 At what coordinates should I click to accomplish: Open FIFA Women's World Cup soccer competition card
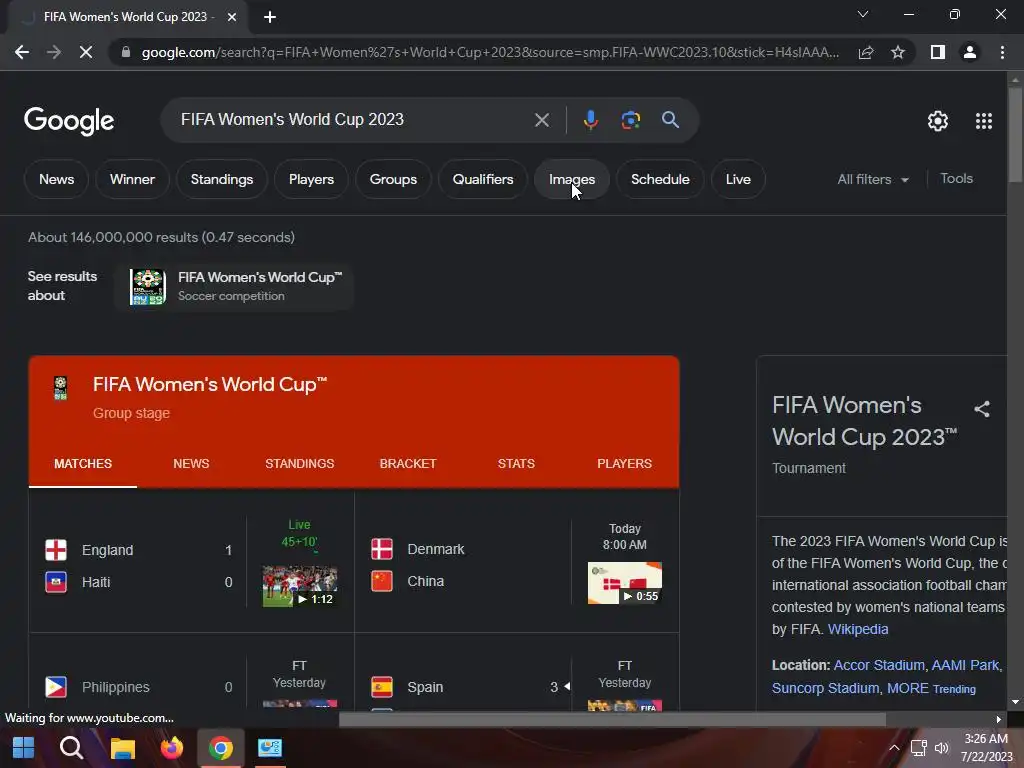[x=234, y=286]
